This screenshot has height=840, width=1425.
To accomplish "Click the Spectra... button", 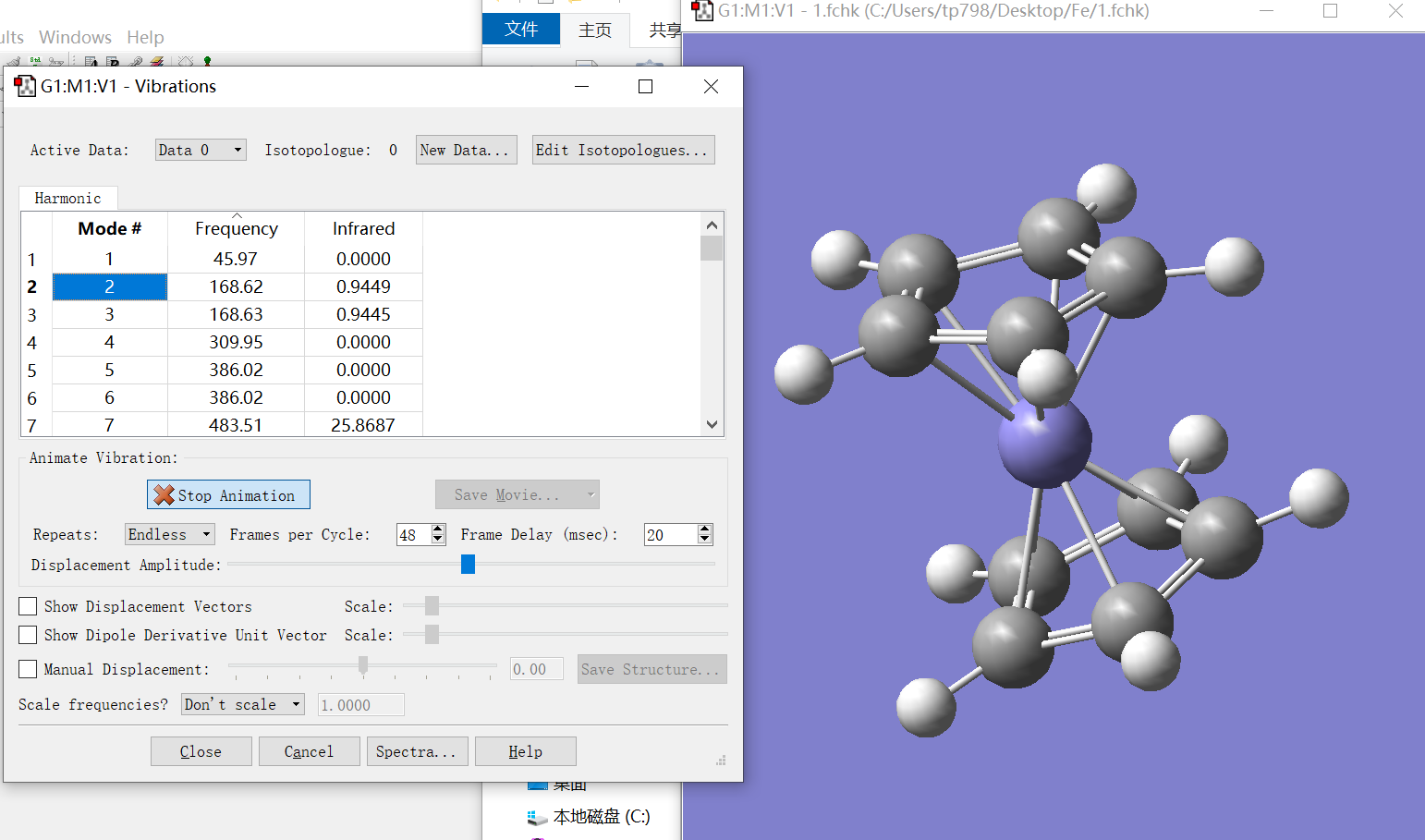I will pos(417,751).
